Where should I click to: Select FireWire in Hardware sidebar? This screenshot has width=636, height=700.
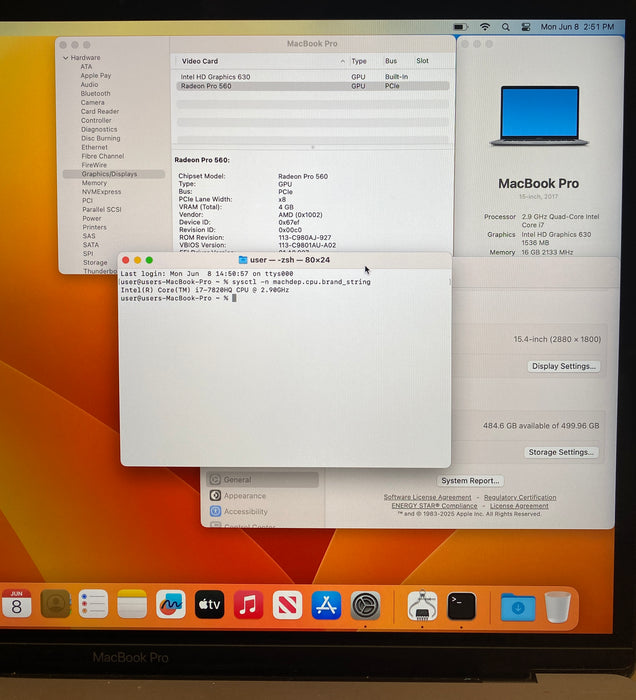[94, 165]
